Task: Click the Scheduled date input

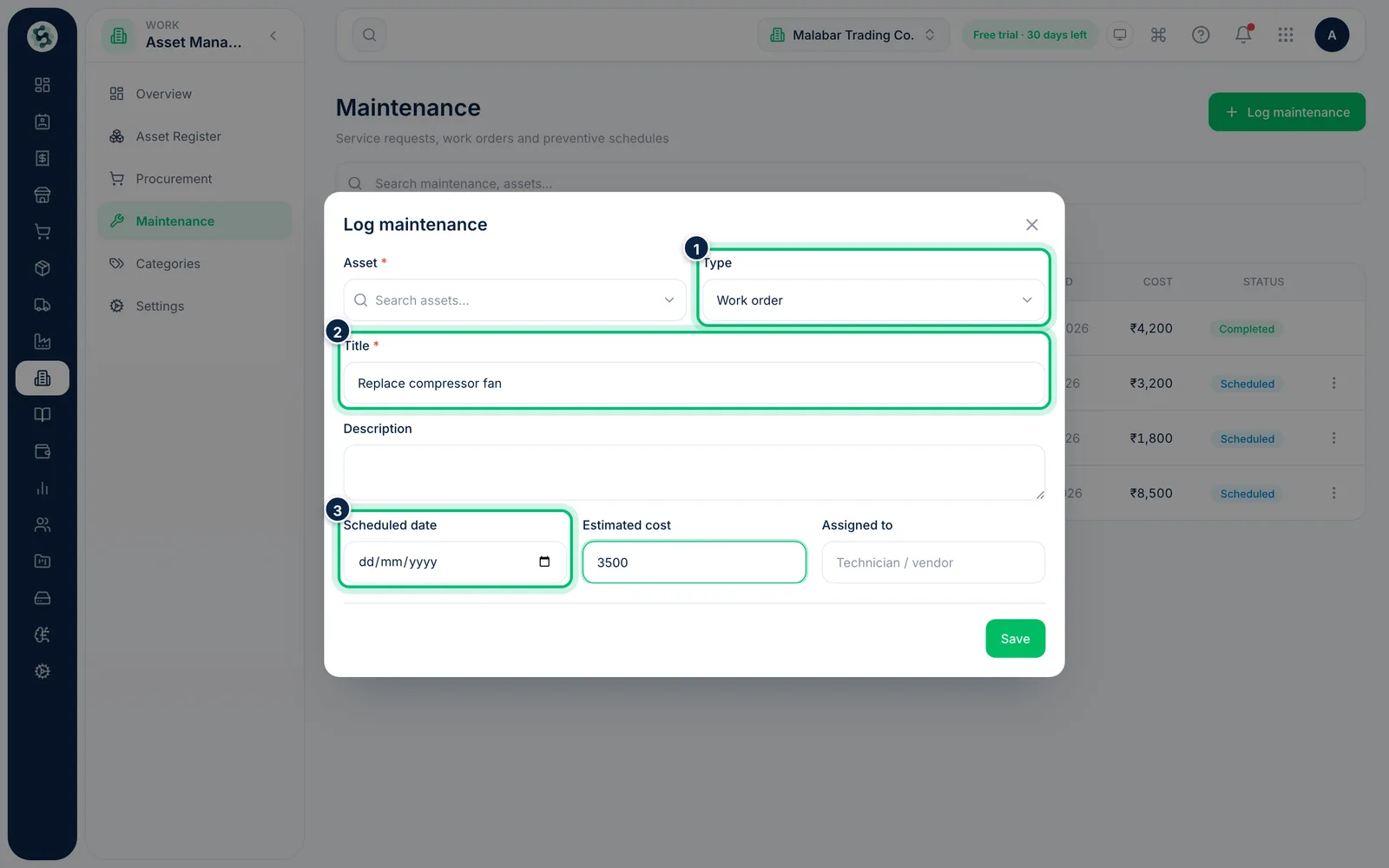Action: 455,562
